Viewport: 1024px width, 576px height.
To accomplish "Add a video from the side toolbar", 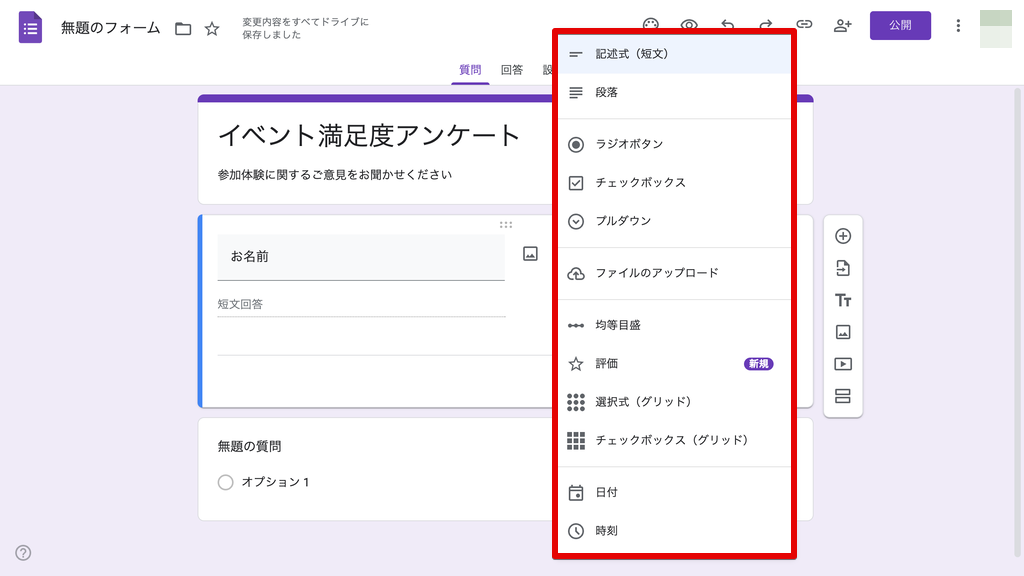I will click(843, 364).
